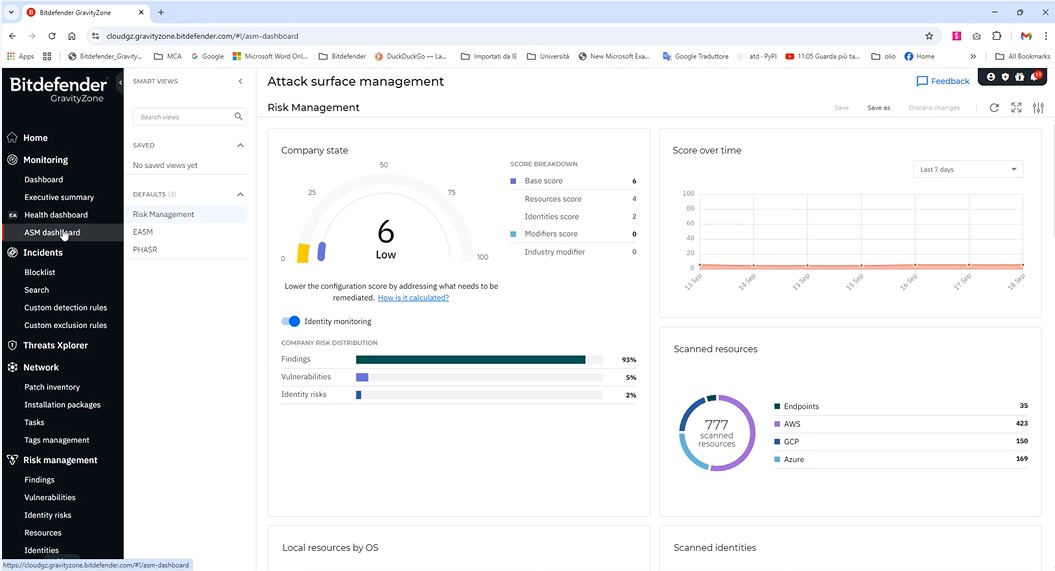Open Executive summary in the sidebar
Image resolution: width=1055 pixels, height=571 pixels.
[x=59, y=197]
